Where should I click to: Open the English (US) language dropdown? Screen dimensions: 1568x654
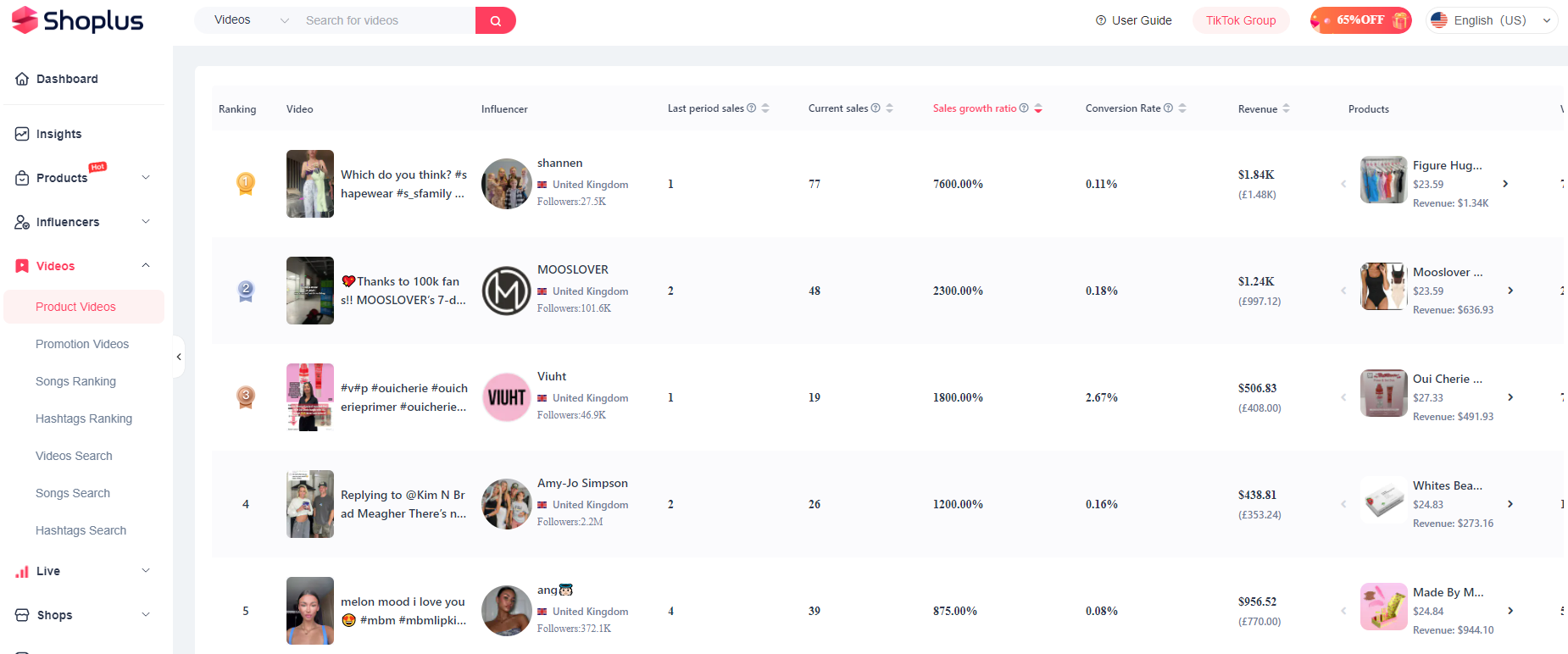tap(1493, 20)
